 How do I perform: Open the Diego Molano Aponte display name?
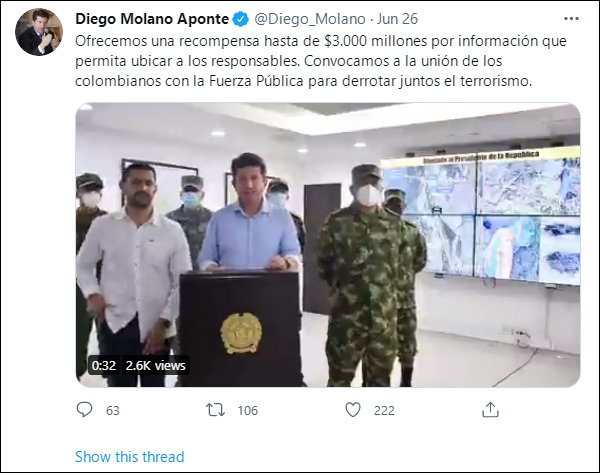tap(152, 19)
